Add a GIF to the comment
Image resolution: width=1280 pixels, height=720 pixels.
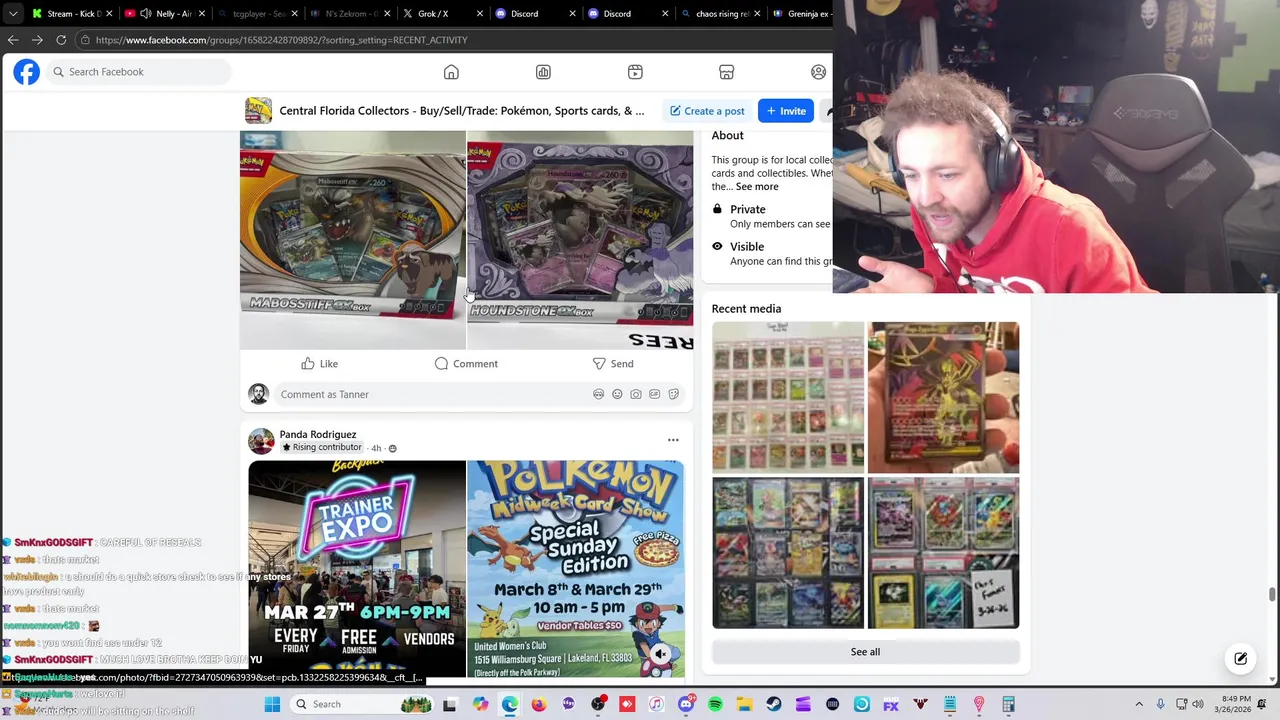[655, 394]
